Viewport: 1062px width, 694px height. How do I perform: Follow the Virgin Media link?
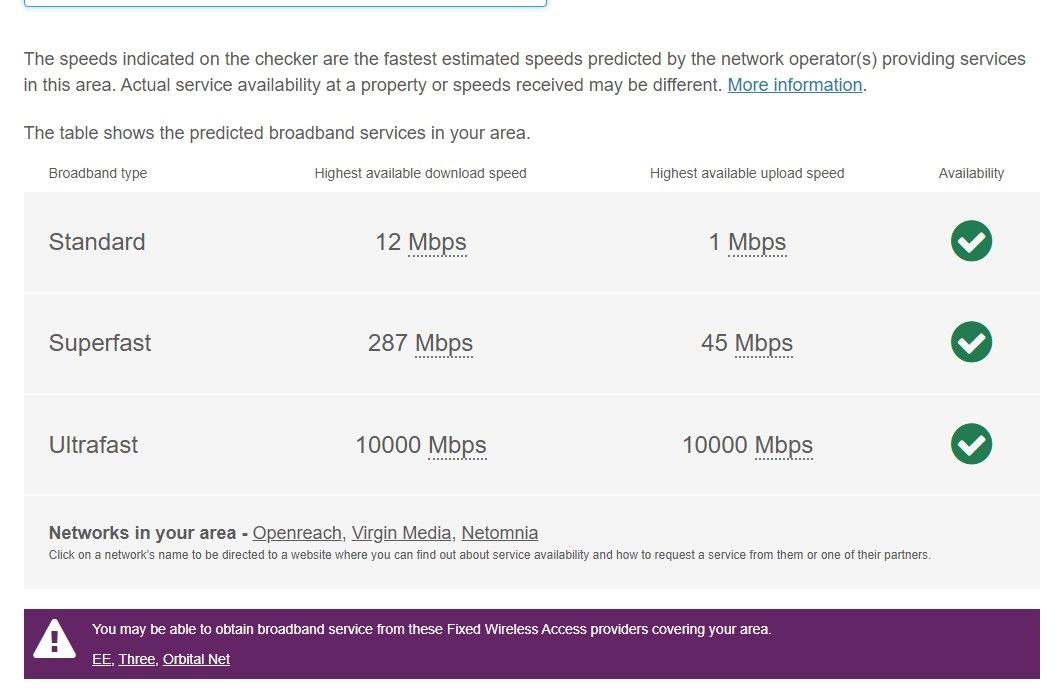402,533
